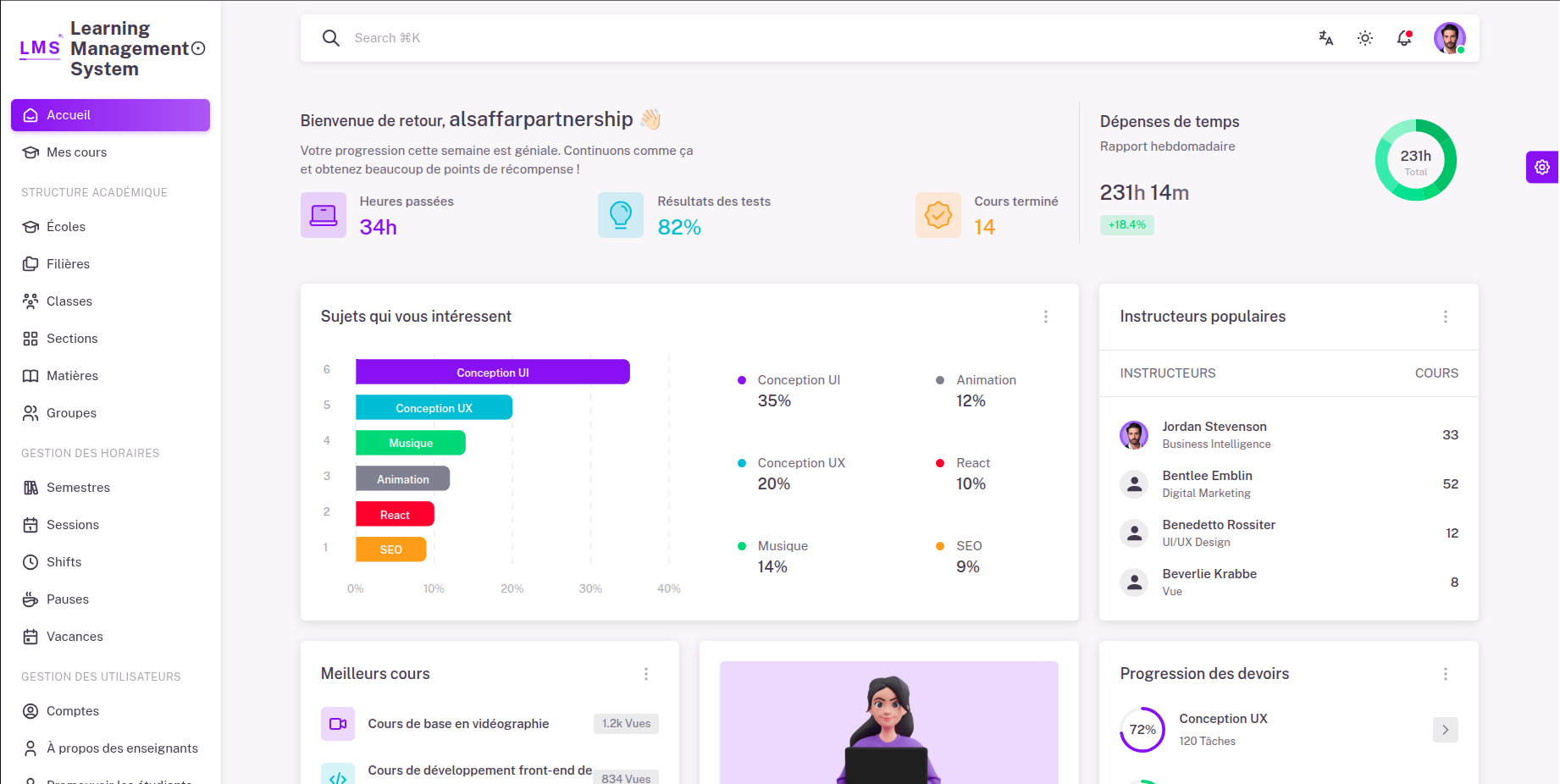Toggle light/dark theme with sun icon

(1364, 38)
